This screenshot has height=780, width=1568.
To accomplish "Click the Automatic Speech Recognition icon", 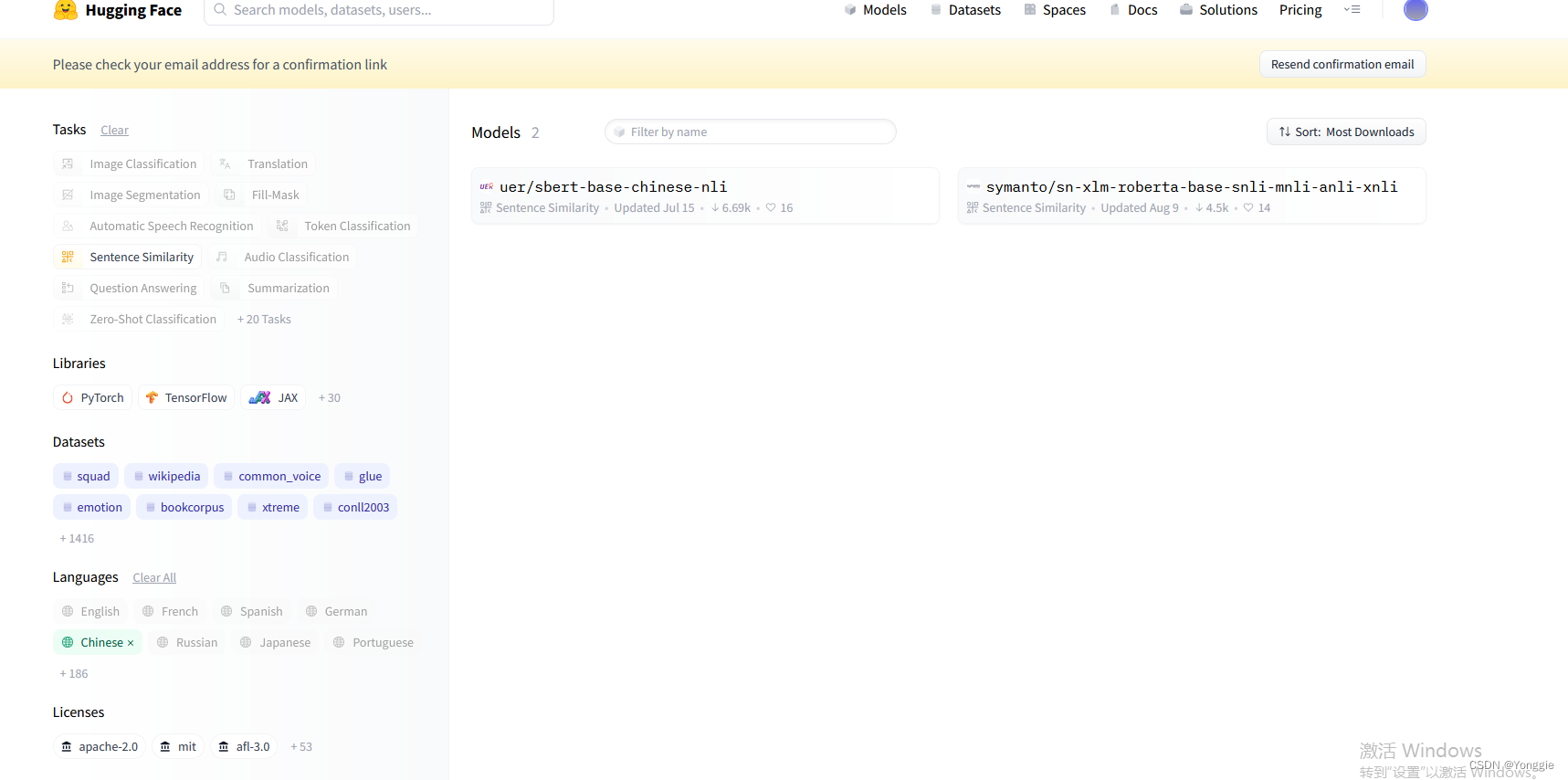I will [68, 227].
